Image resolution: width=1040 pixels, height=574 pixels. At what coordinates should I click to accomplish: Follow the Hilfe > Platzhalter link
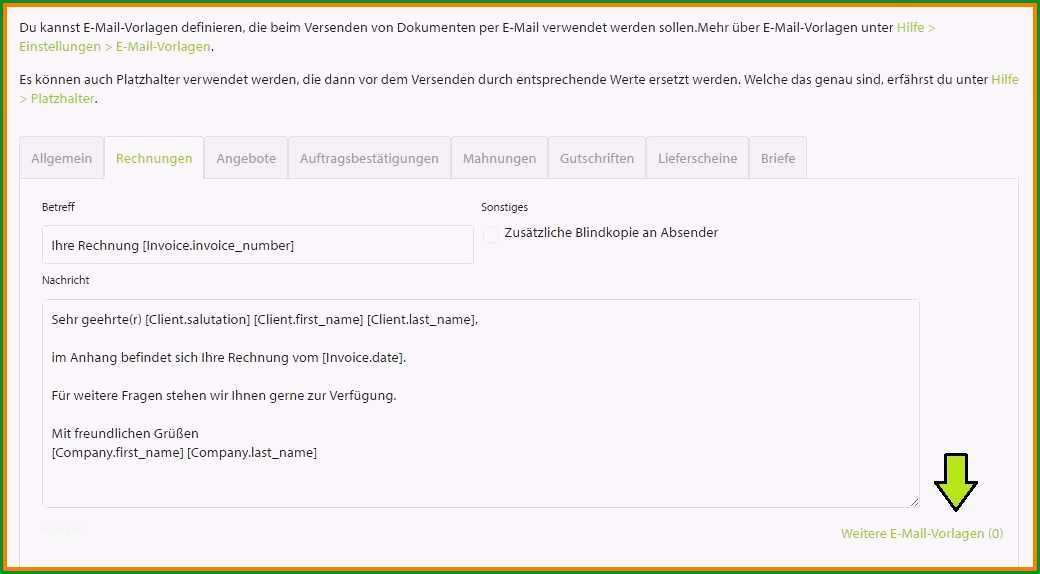[58, 99]
